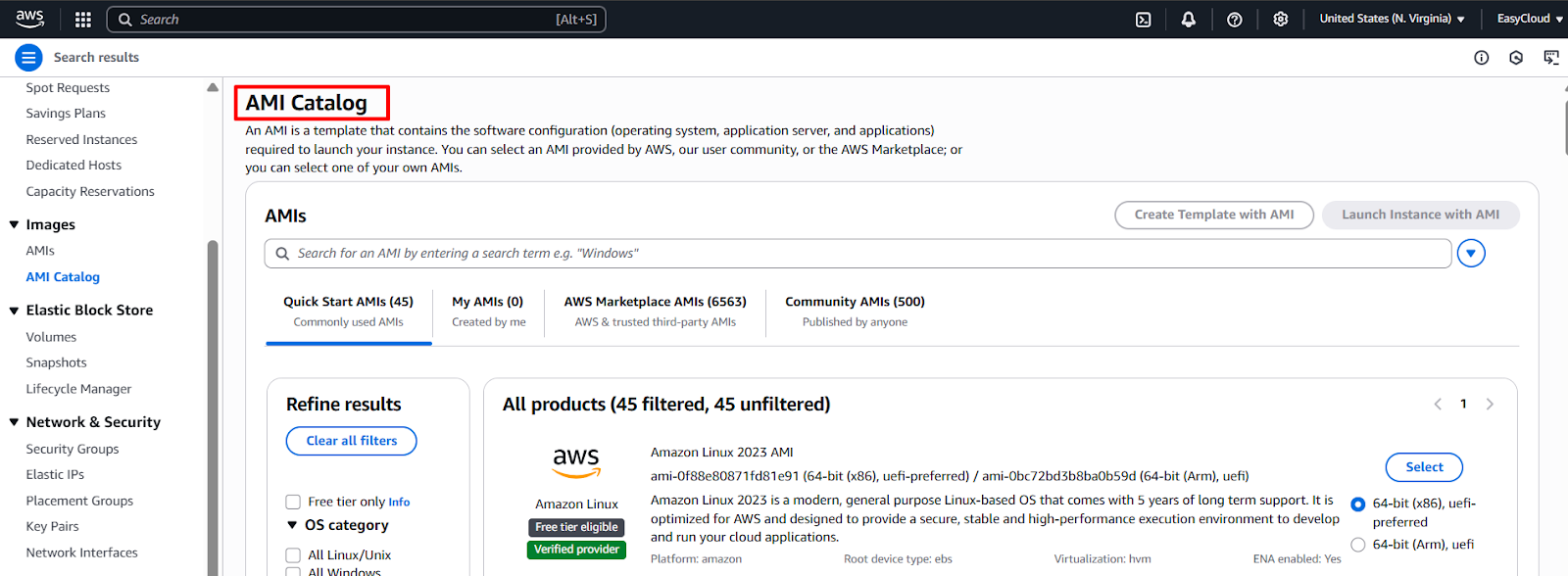
Task: Open Spot Requests in sidebar
Action: (x=68, y=88)
